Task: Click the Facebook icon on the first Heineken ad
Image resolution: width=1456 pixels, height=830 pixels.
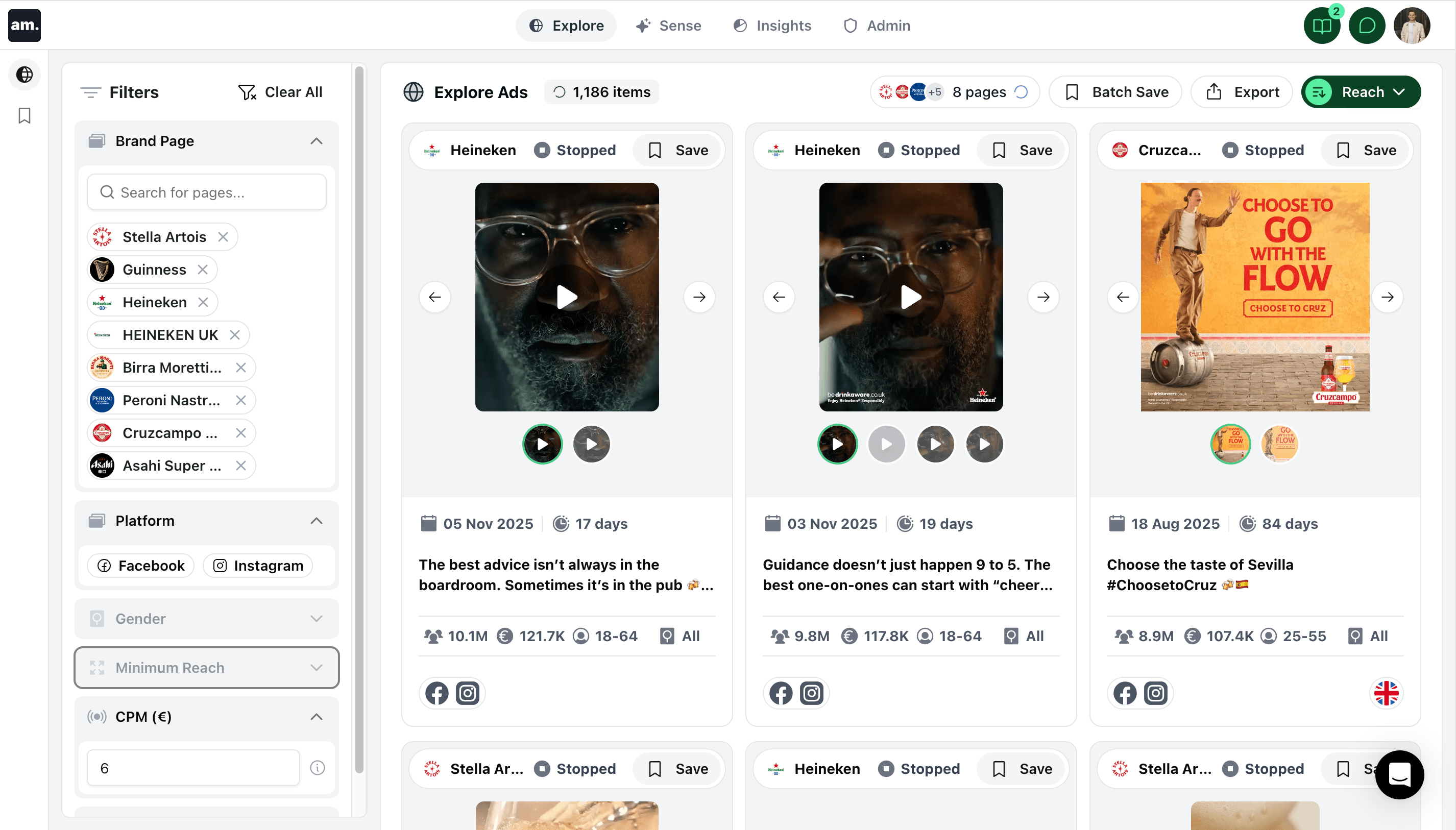Action: (x=436, y=693)
